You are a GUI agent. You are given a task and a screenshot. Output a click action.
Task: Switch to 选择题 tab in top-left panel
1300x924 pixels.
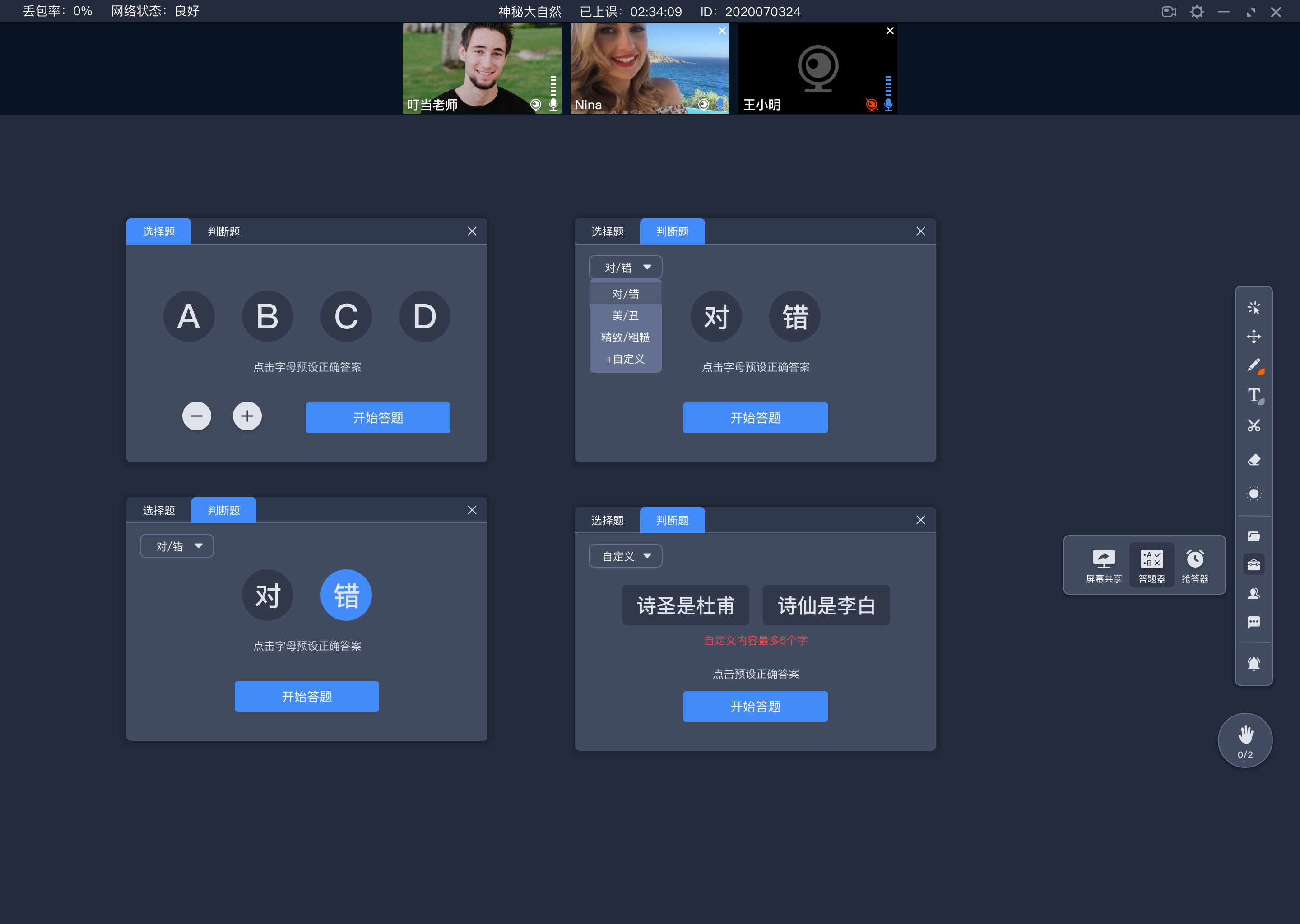tap(157, 231)
